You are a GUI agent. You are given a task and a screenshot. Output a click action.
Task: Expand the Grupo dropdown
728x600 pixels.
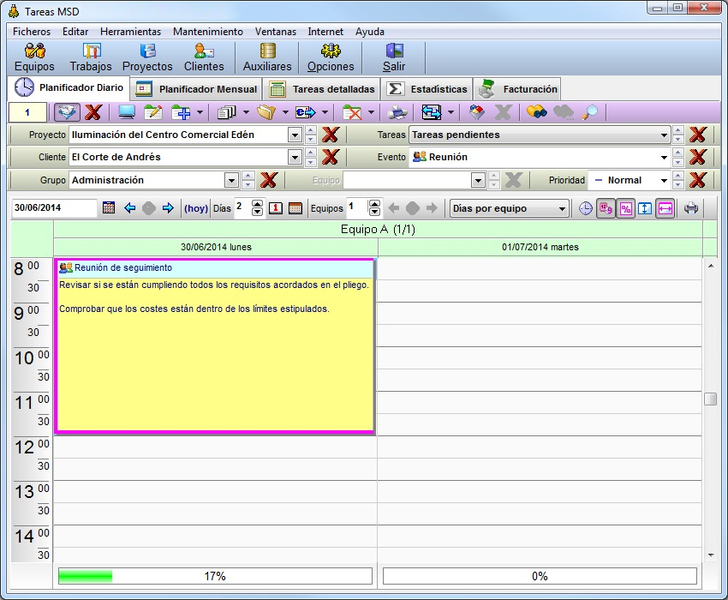[x=231, y=180]
